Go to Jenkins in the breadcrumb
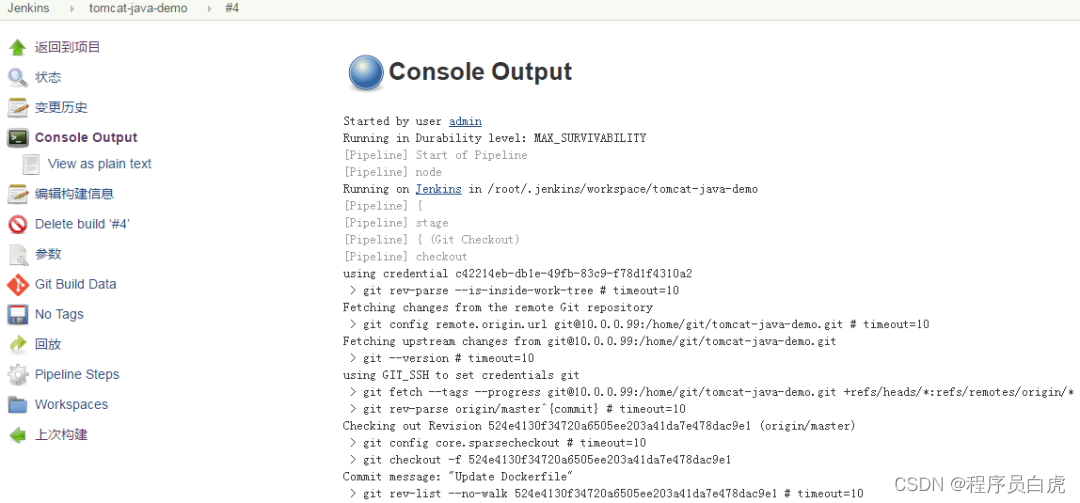This screenshot has width=1080, height=503. click(x=28, y=8)
